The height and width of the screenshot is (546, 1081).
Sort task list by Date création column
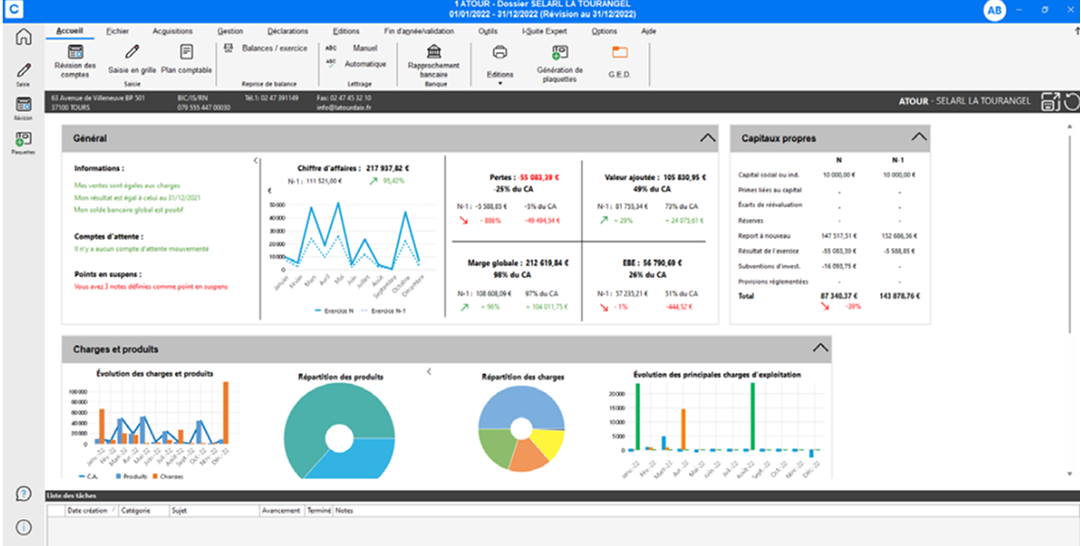tap(87, 510)
